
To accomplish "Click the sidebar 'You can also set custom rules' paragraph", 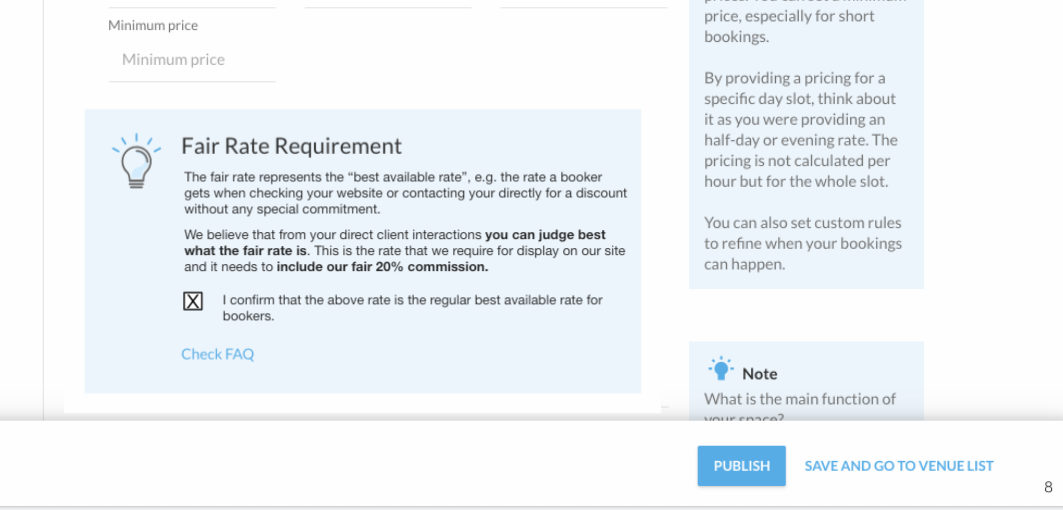I will (x=803, y=243).
